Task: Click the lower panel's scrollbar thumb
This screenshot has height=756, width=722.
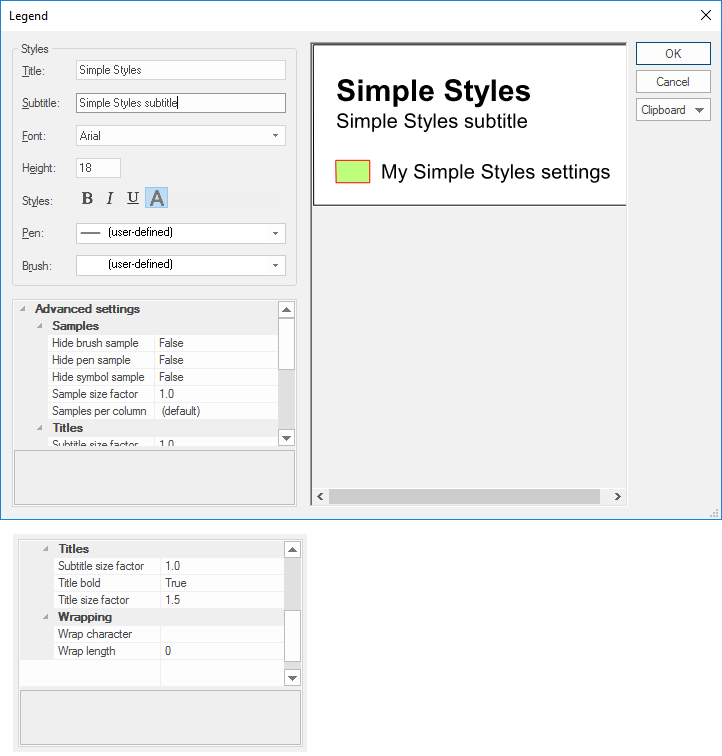Action: 292,636
